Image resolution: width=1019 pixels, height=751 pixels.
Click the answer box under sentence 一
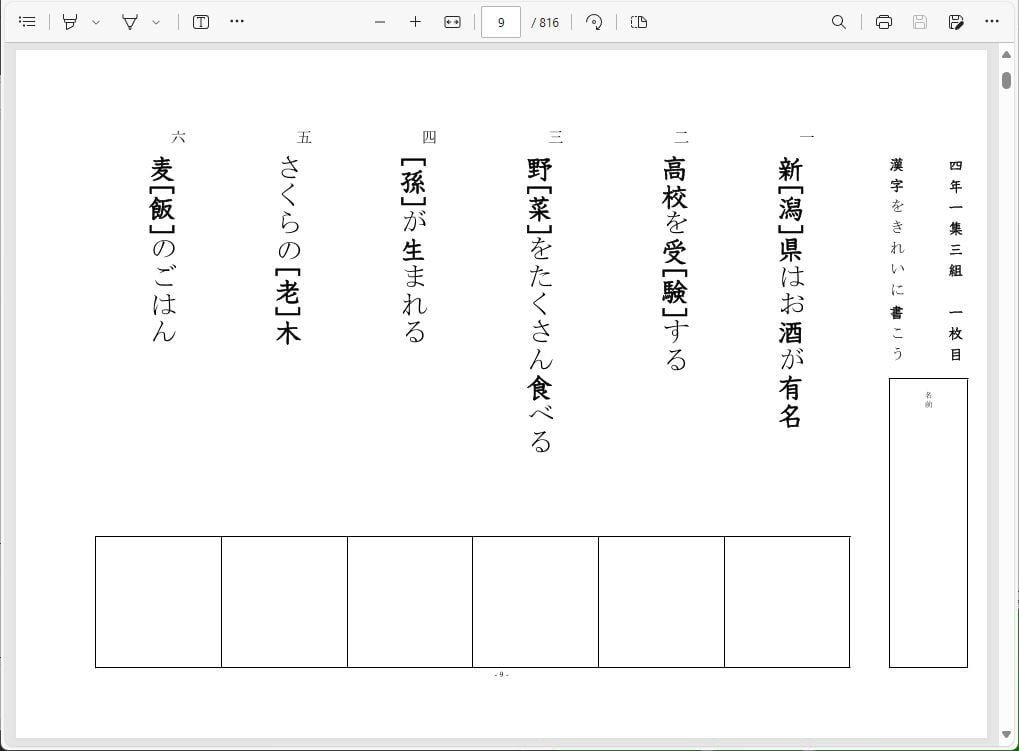click(x=787, y=602)
